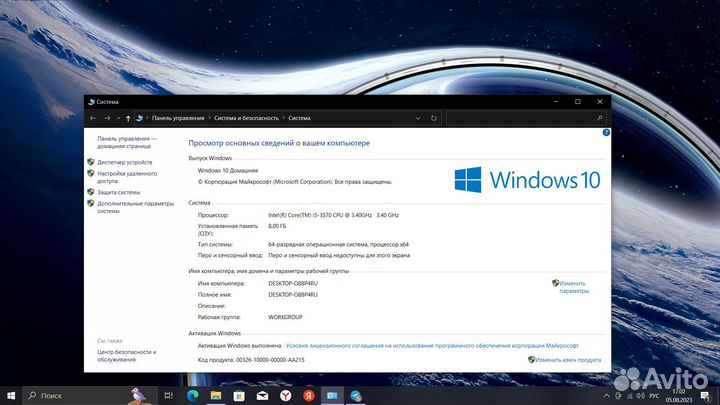Close the Система window
Screen dimensions: 720x405
tap(600, 102)
